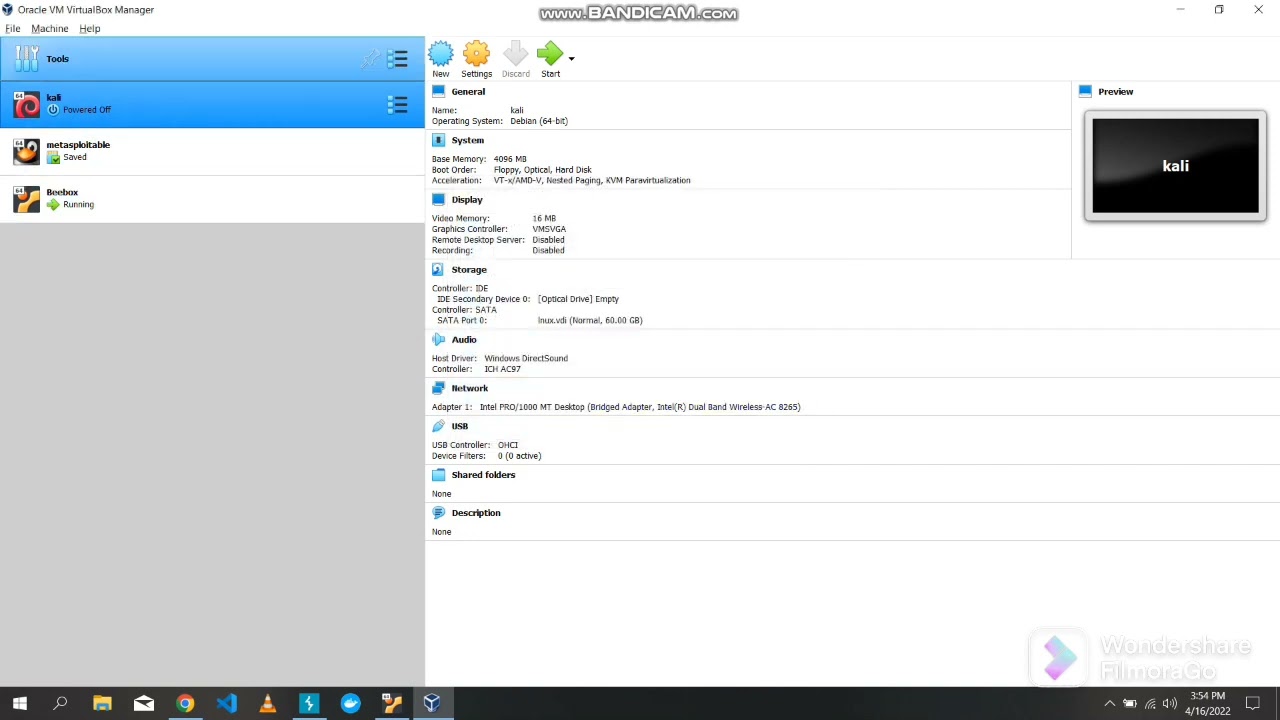
Task: Open the General section heading link
Action: pos(468,92)
